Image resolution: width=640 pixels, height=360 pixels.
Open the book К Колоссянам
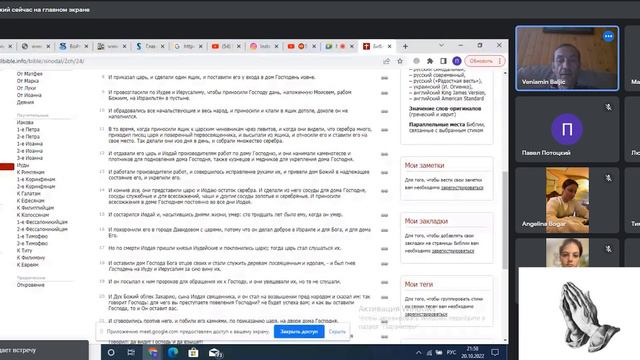pos(33,215)
